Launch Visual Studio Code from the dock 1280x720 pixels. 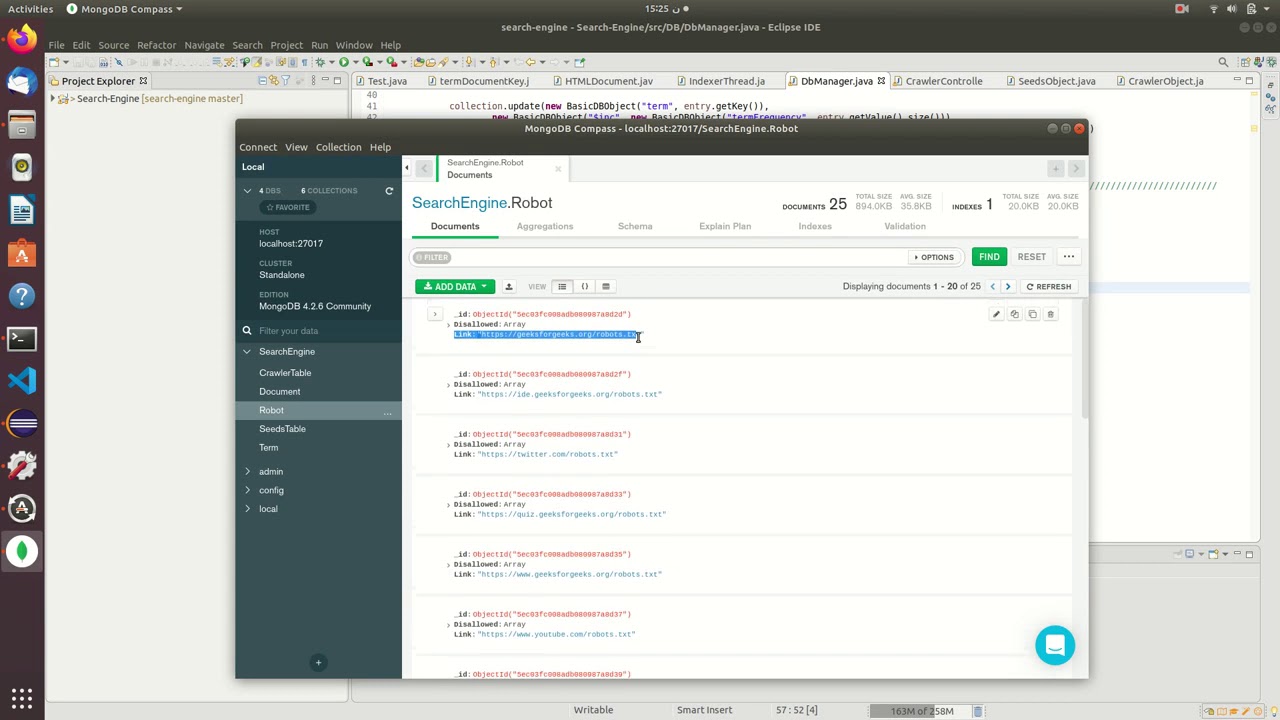22,380
